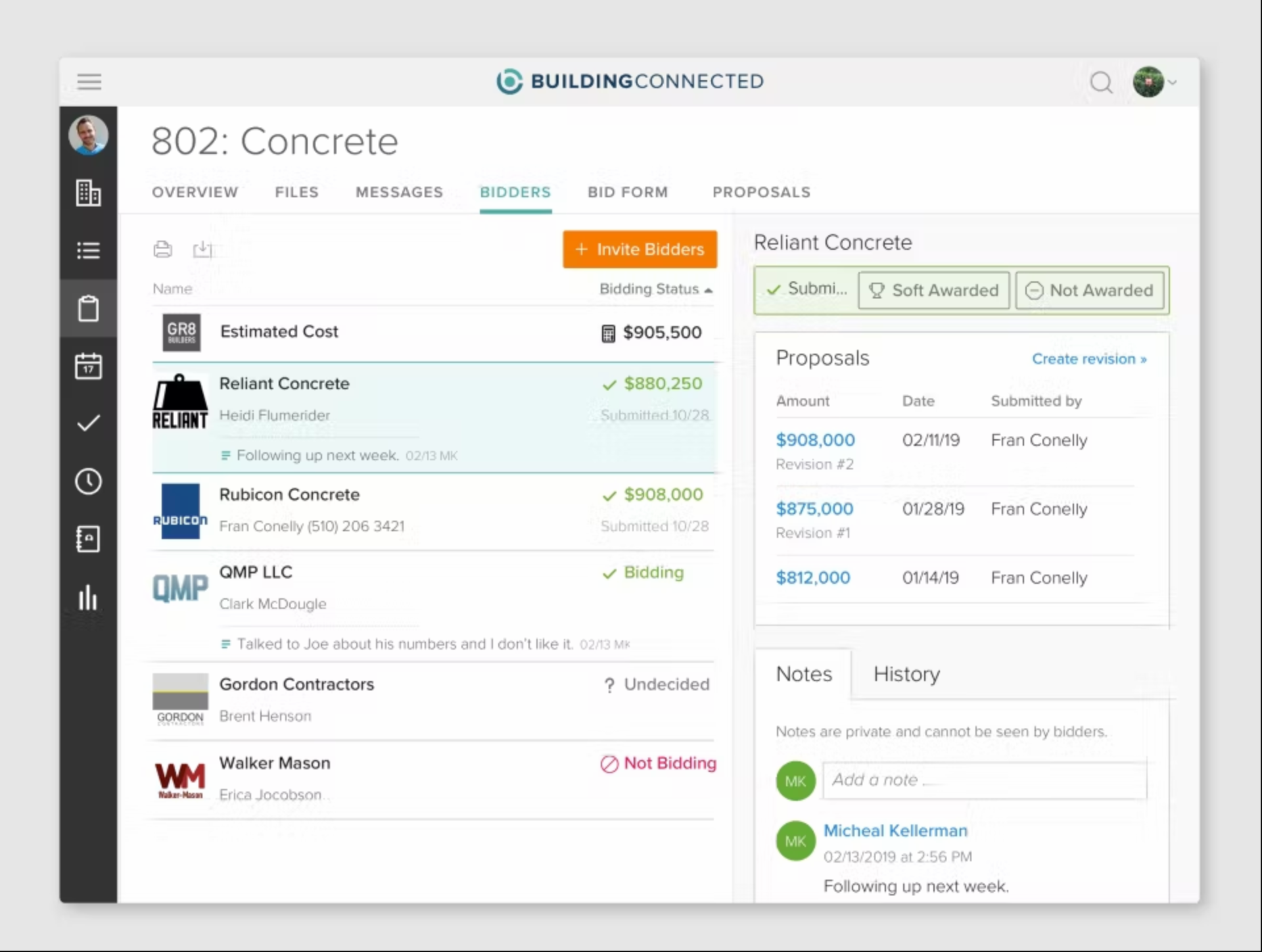Click the Add a note field
The height and width of the screenshot is (952, 1262).
coord(985,780)
